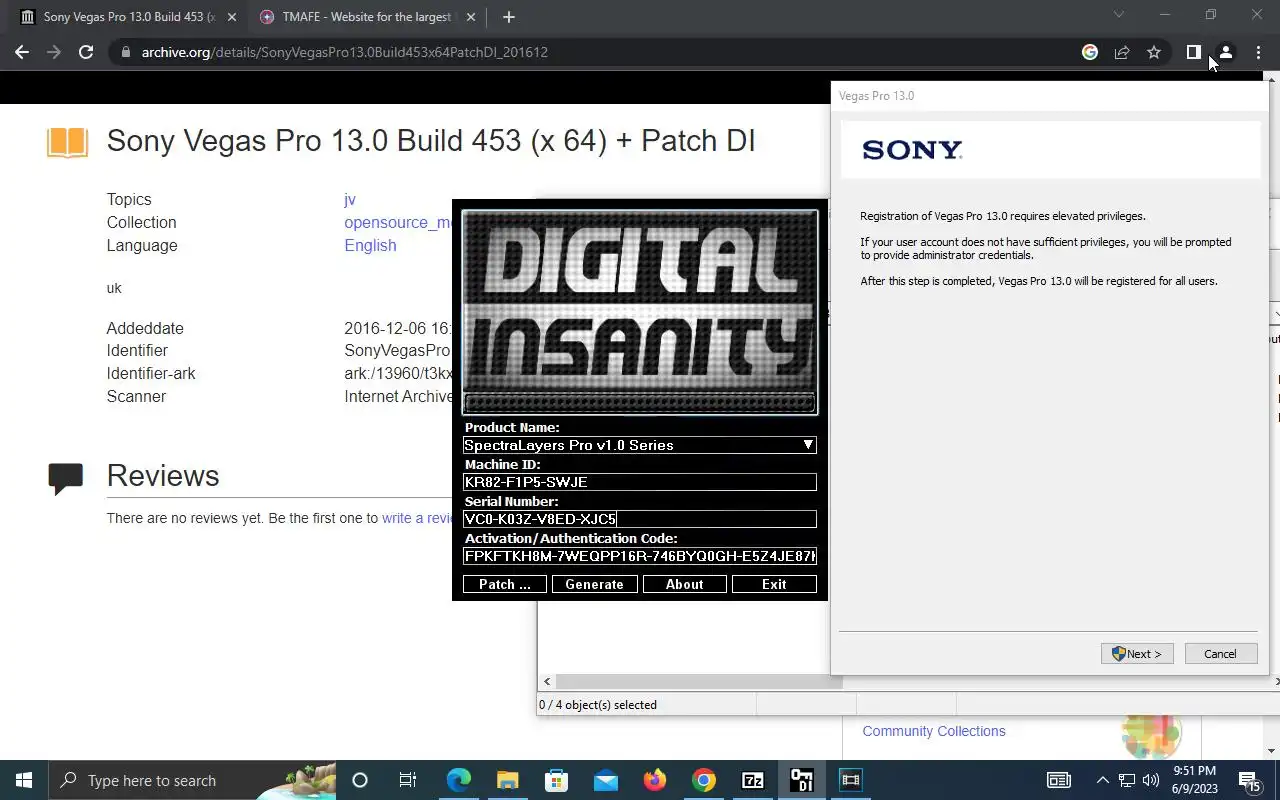Open the 'jv' topic link

tap(350, 199)
